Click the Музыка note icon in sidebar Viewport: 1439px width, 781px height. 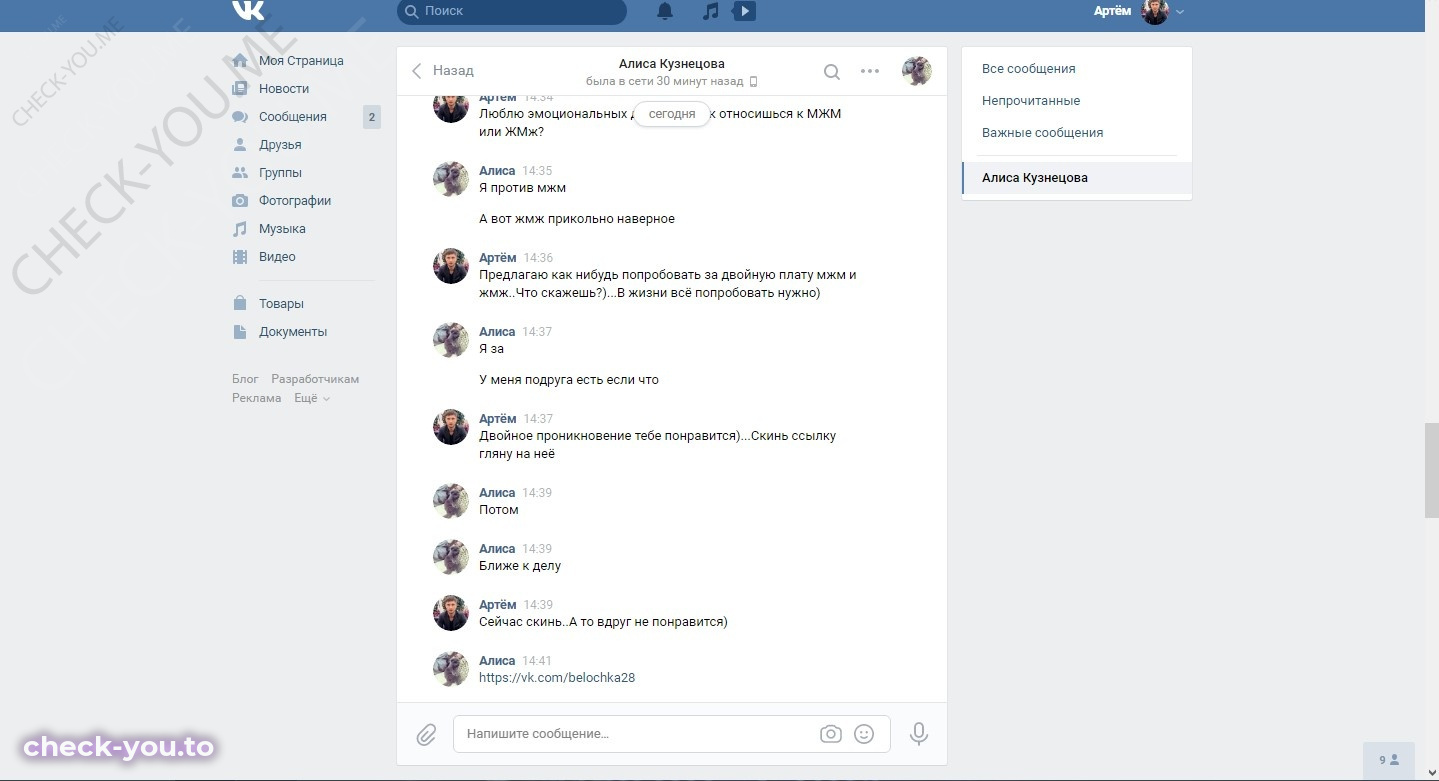click(x=240, y=229)
